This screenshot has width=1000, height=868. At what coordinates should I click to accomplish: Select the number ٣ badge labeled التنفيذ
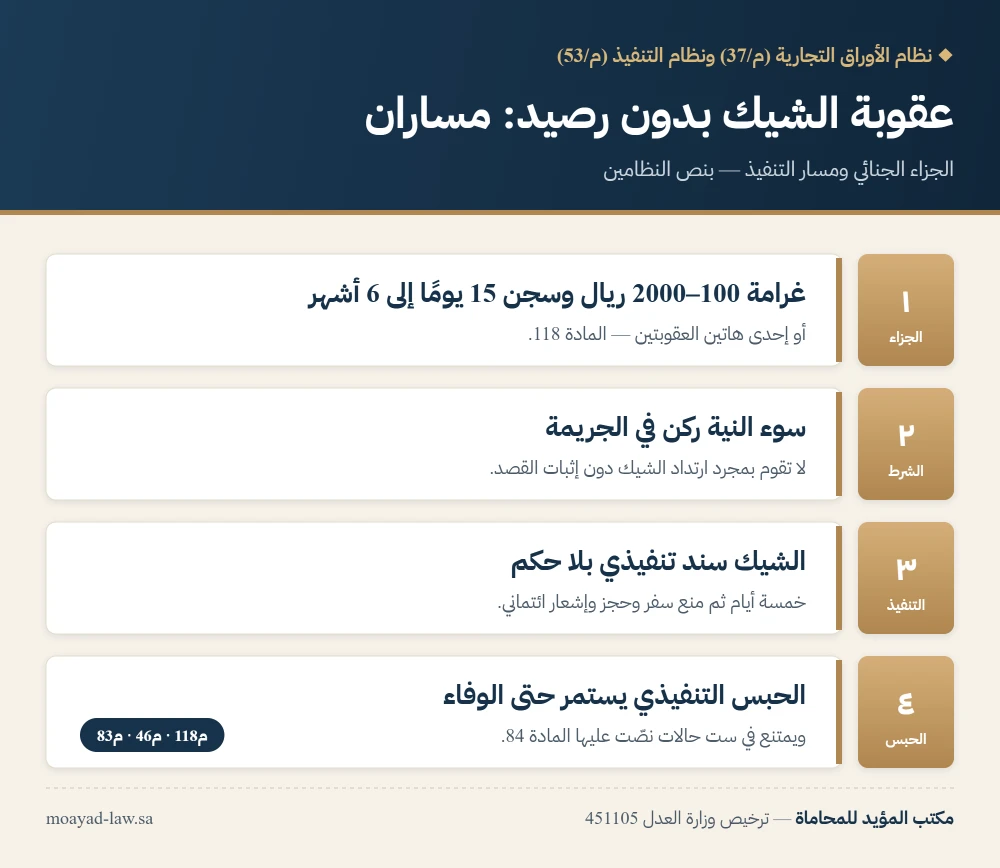(906, 578)
